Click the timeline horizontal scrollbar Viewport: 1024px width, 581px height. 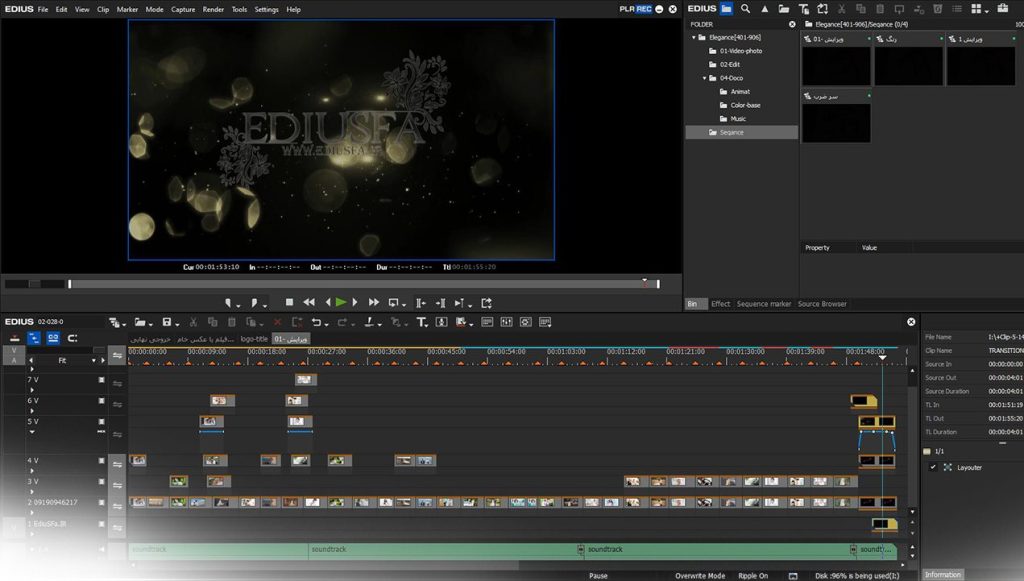pos(327,564)
